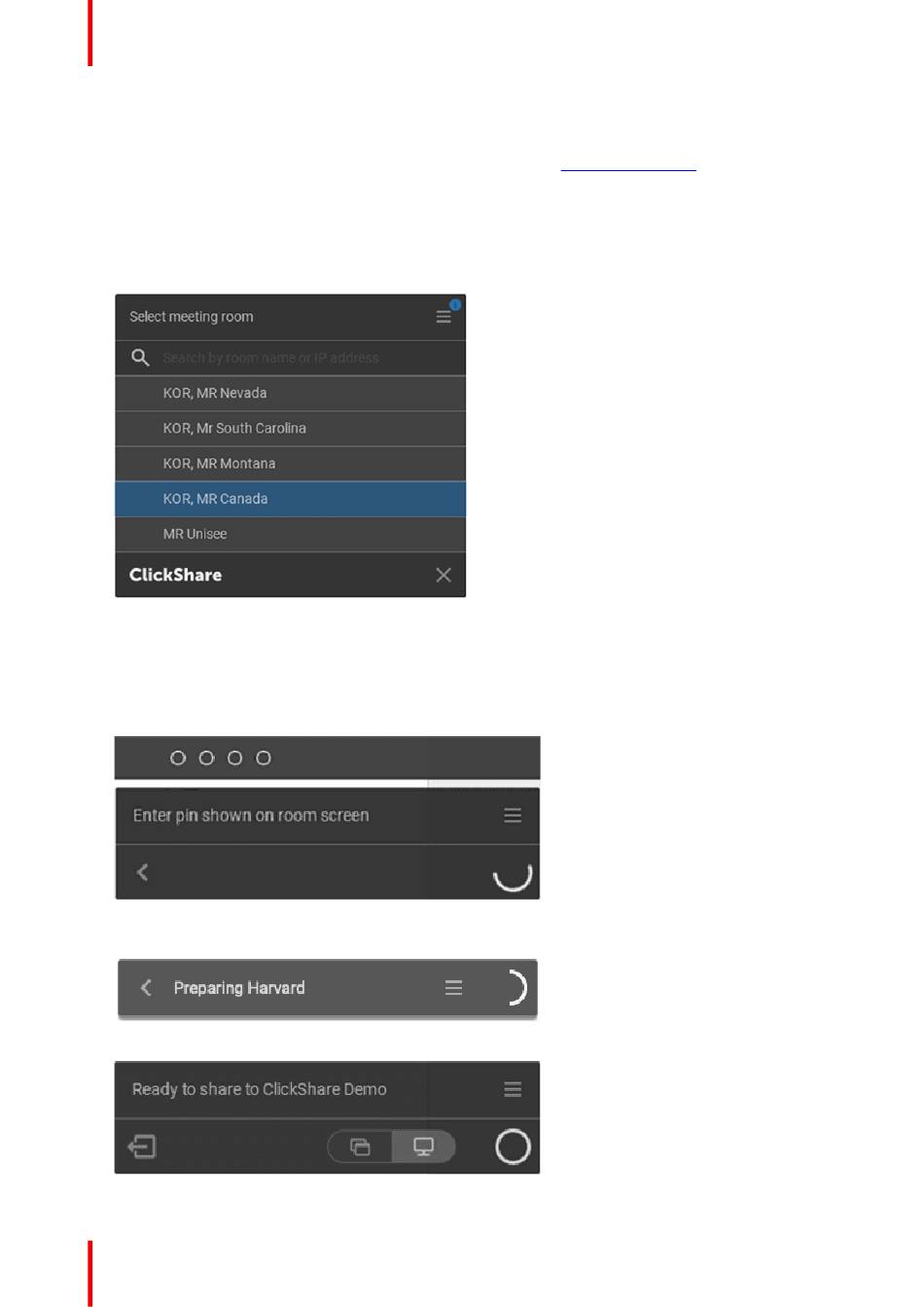Go back from the Enter pin screen
This screenshot has height=1307, width=924.
click(x=143, y=872)
